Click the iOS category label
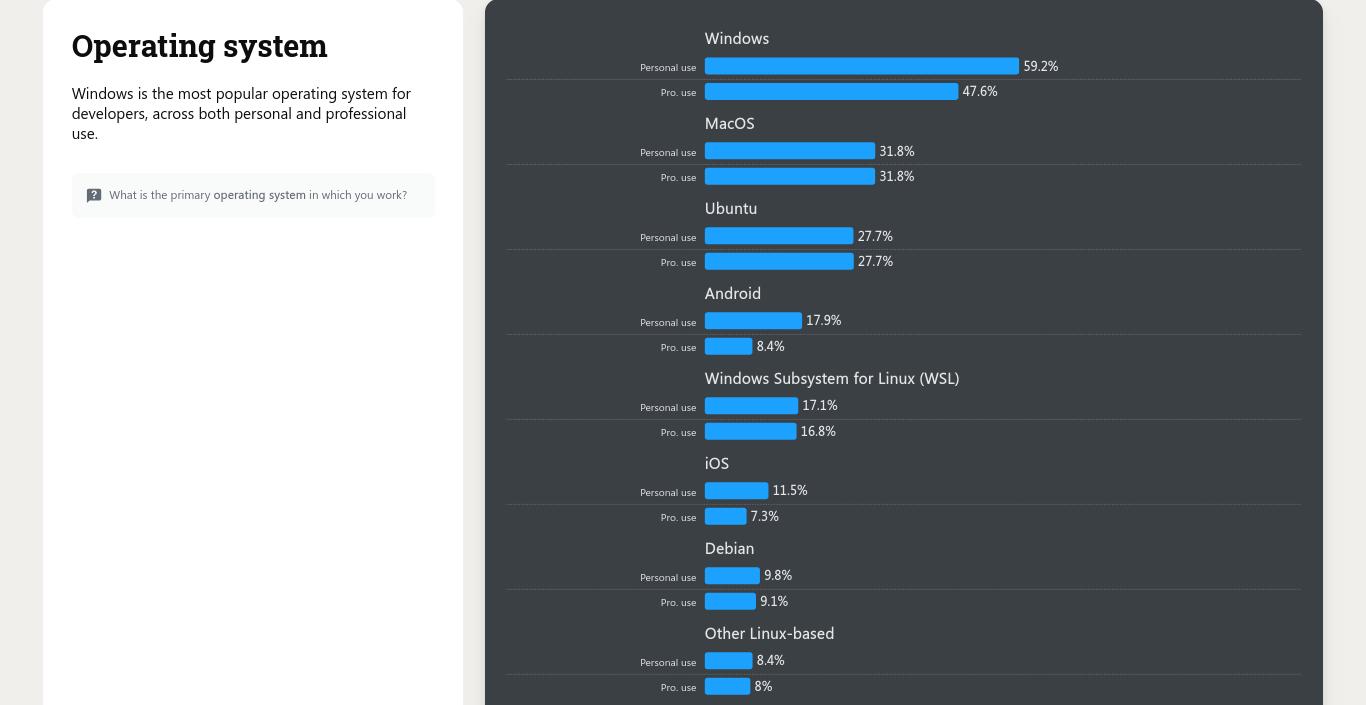 pyautogui.click(x=716, y=463)
